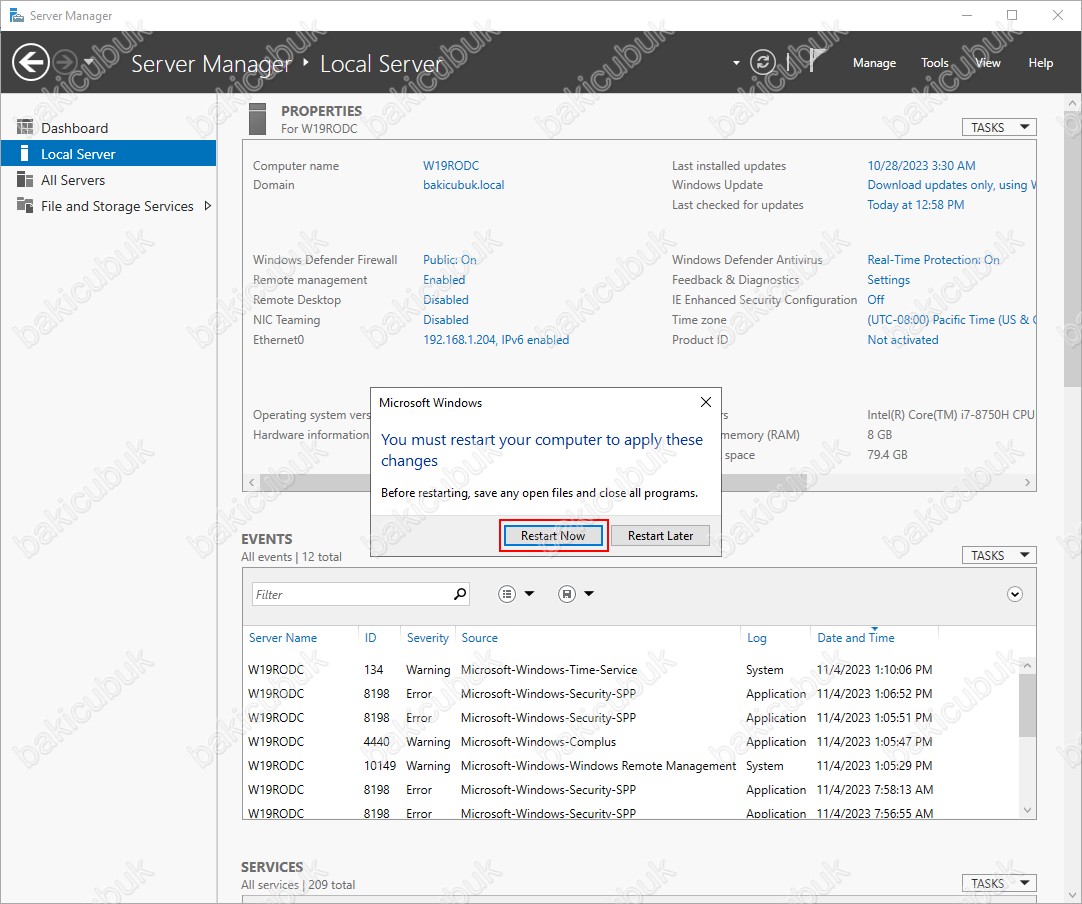Select the Microsoft-Windows-Time-Service event row
This screenshot has width=1082, height=904.
click(631, 669)
